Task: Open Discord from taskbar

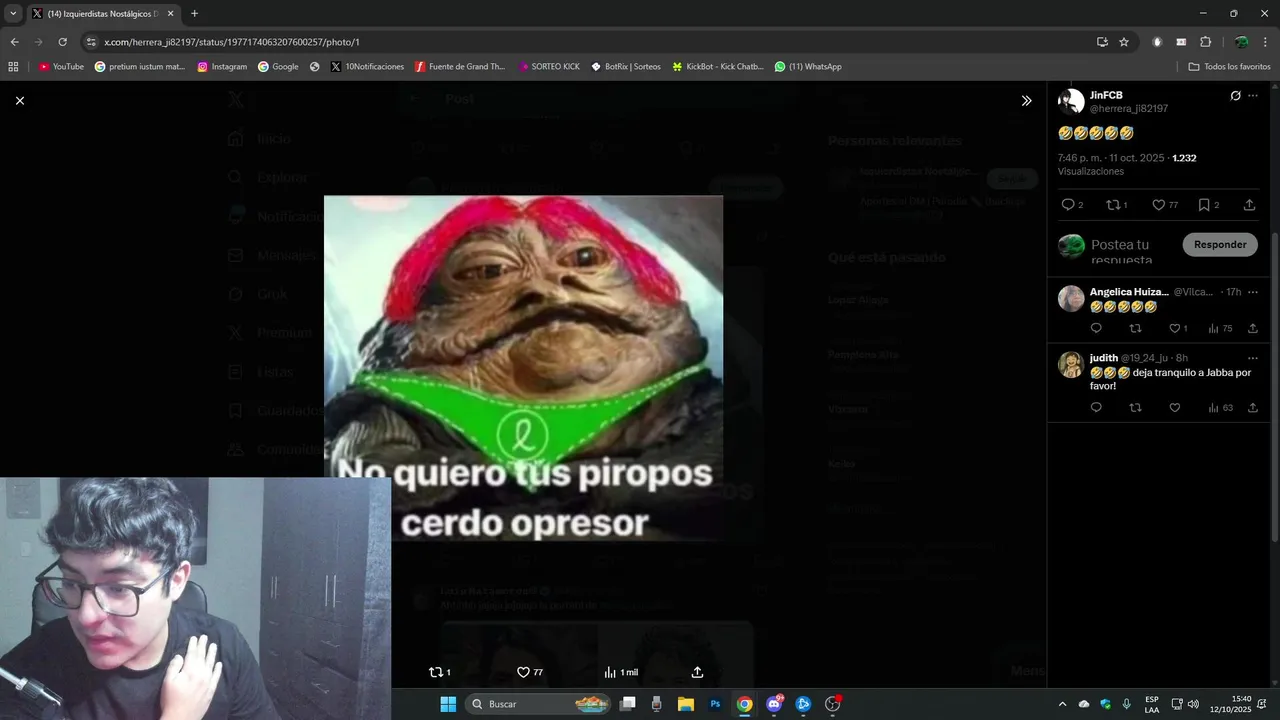Action: coord(774,704)
